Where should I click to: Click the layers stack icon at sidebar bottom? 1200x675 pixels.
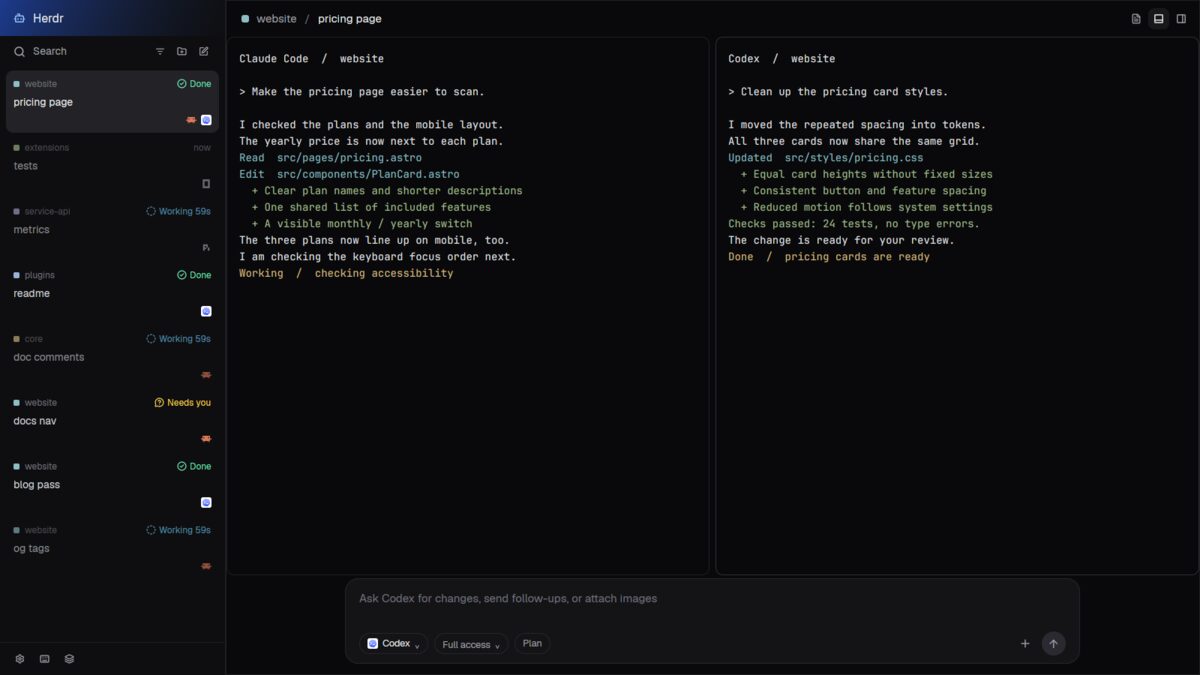[x=69, y=659]
